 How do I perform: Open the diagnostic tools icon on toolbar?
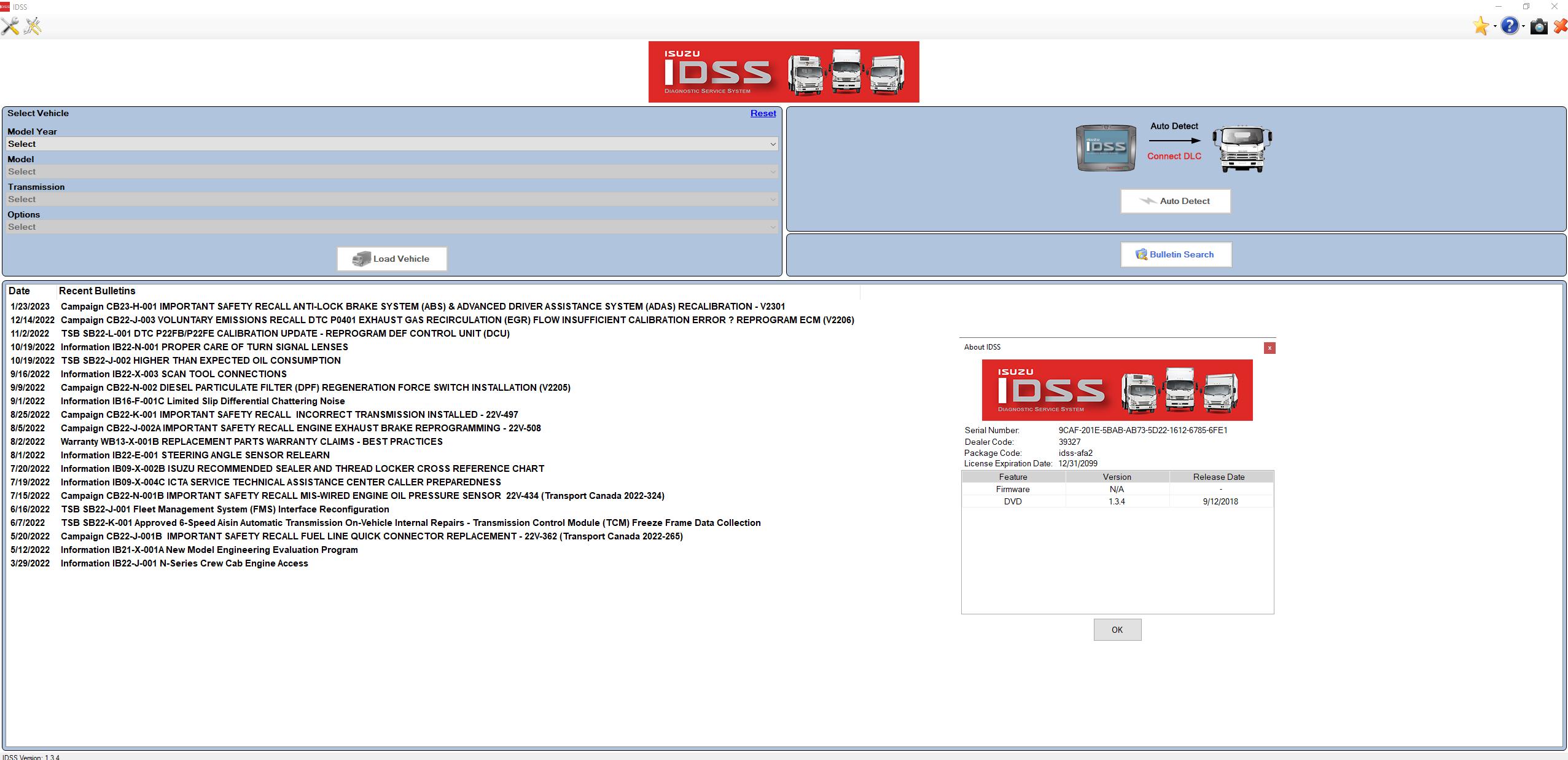coord(10,26)
